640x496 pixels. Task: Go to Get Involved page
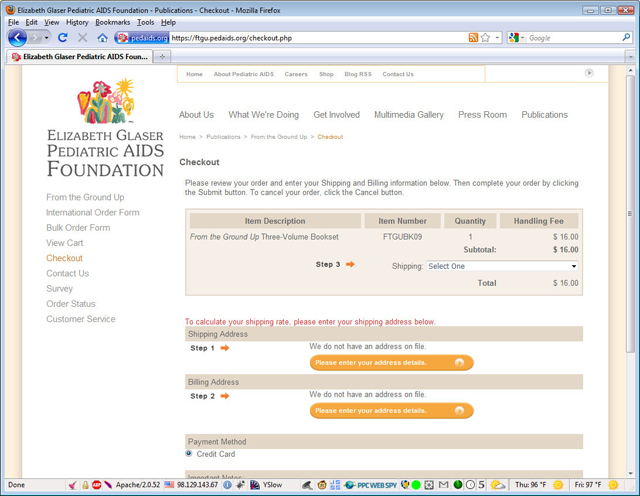point(336,115)
